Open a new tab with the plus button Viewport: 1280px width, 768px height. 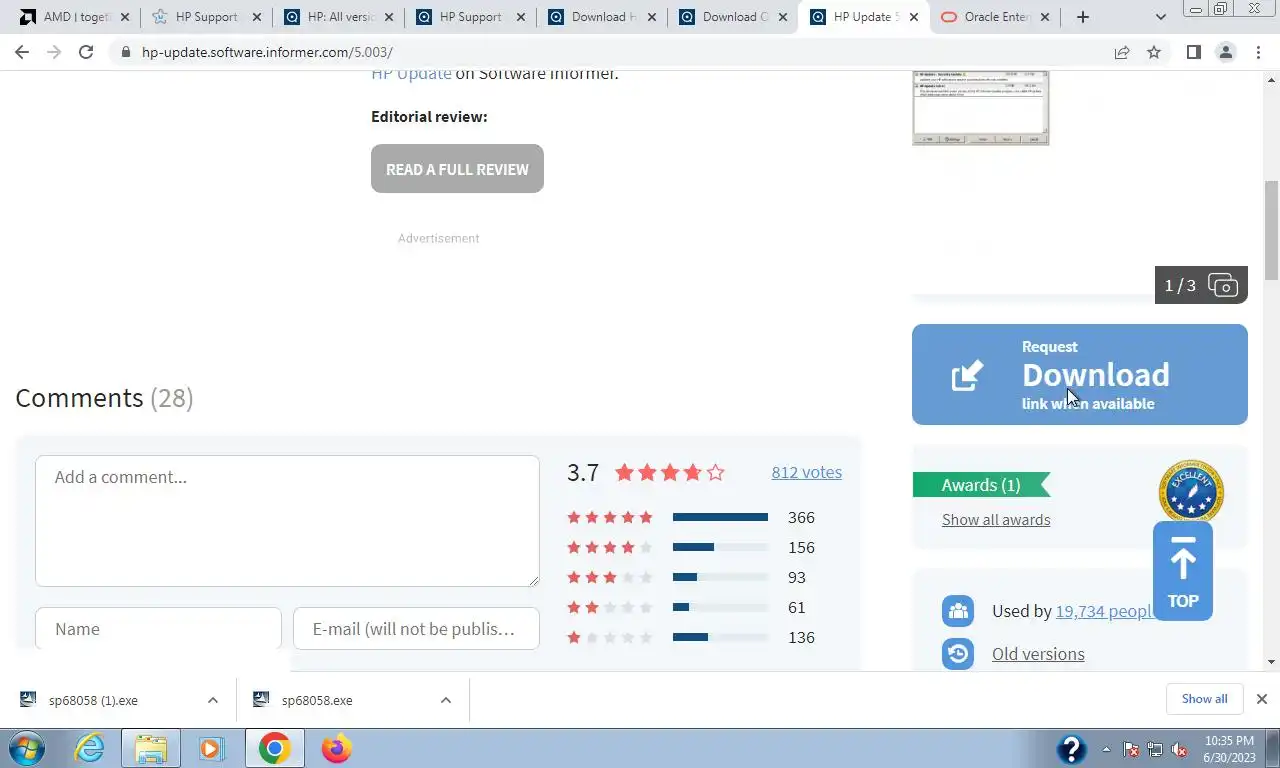(1082, 17)
